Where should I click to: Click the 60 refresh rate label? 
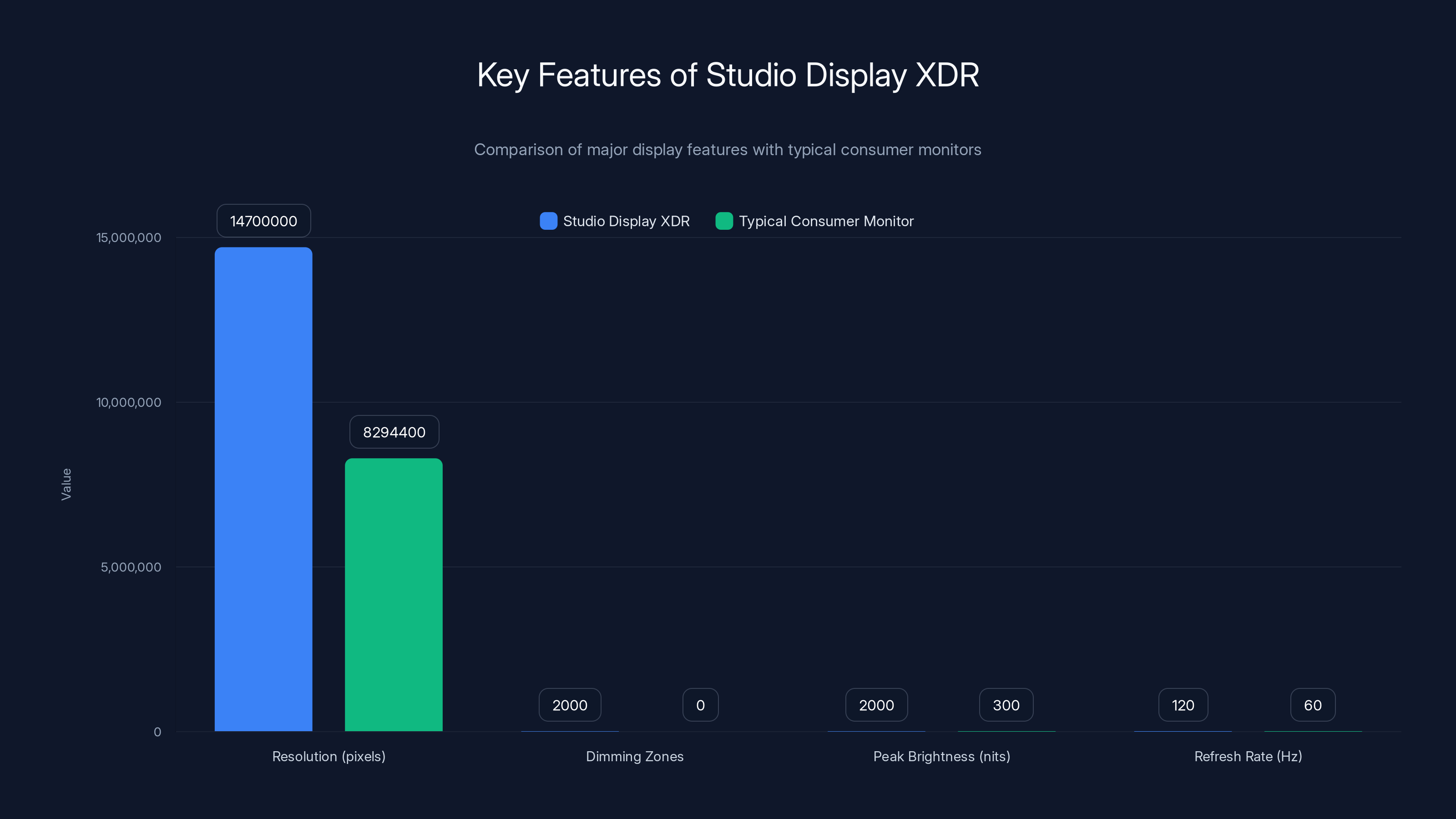1313,705
